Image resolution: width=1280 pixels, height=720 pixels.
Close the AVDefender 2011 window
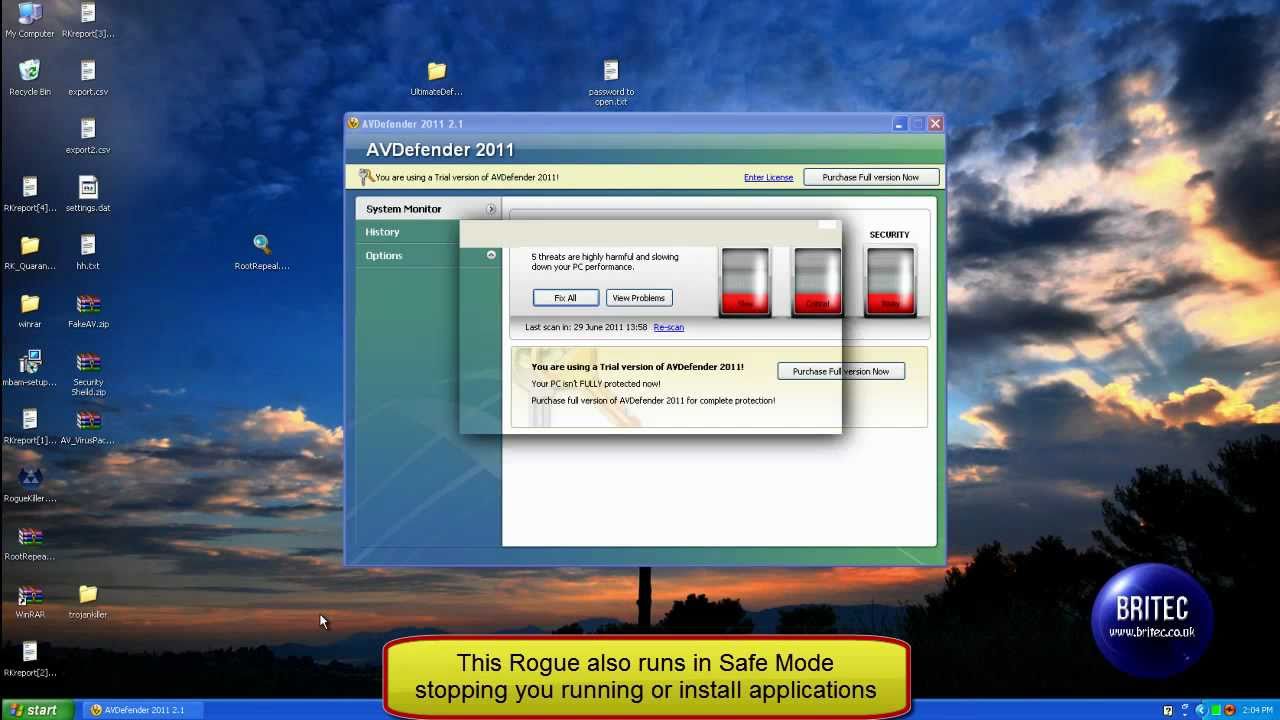point(935,124)
